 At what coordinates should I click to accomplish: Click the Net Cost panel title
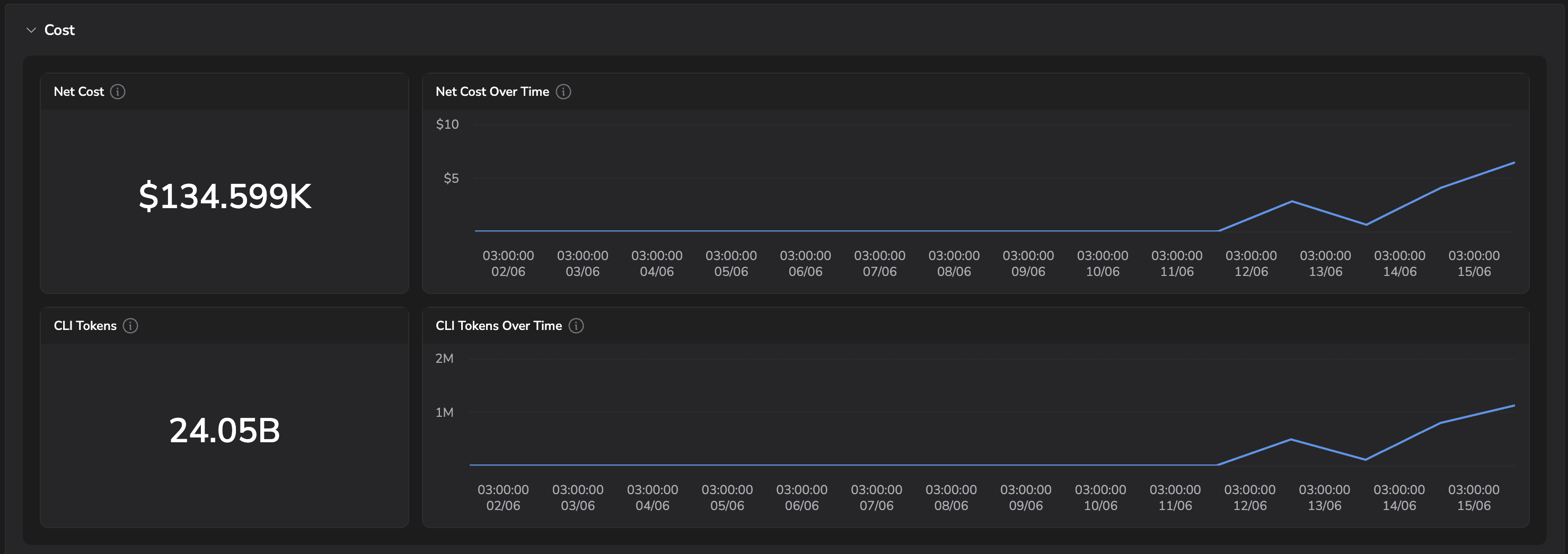pos(78,92)
